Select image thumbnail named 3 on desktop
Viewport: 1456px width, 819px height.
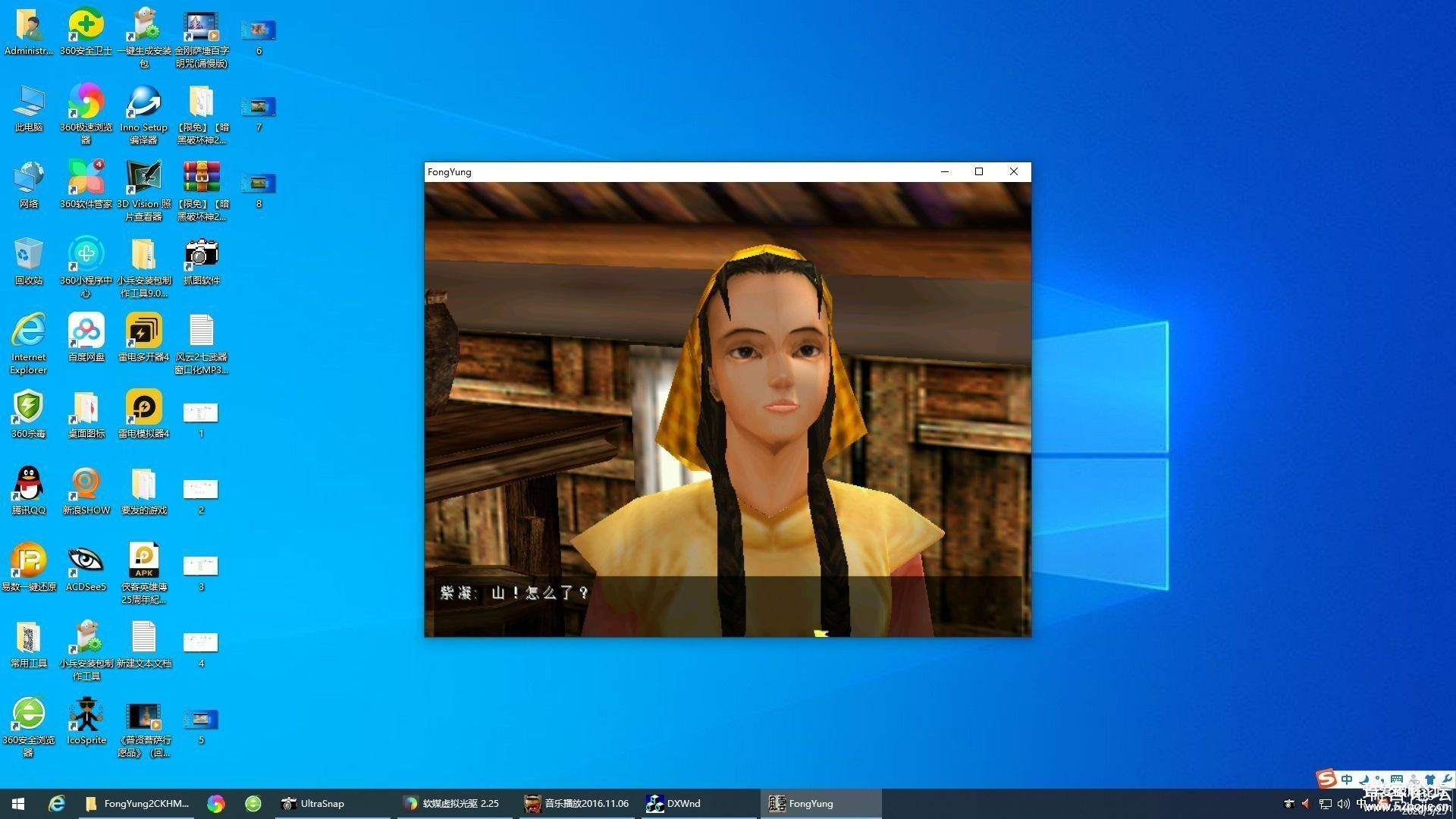201,573
